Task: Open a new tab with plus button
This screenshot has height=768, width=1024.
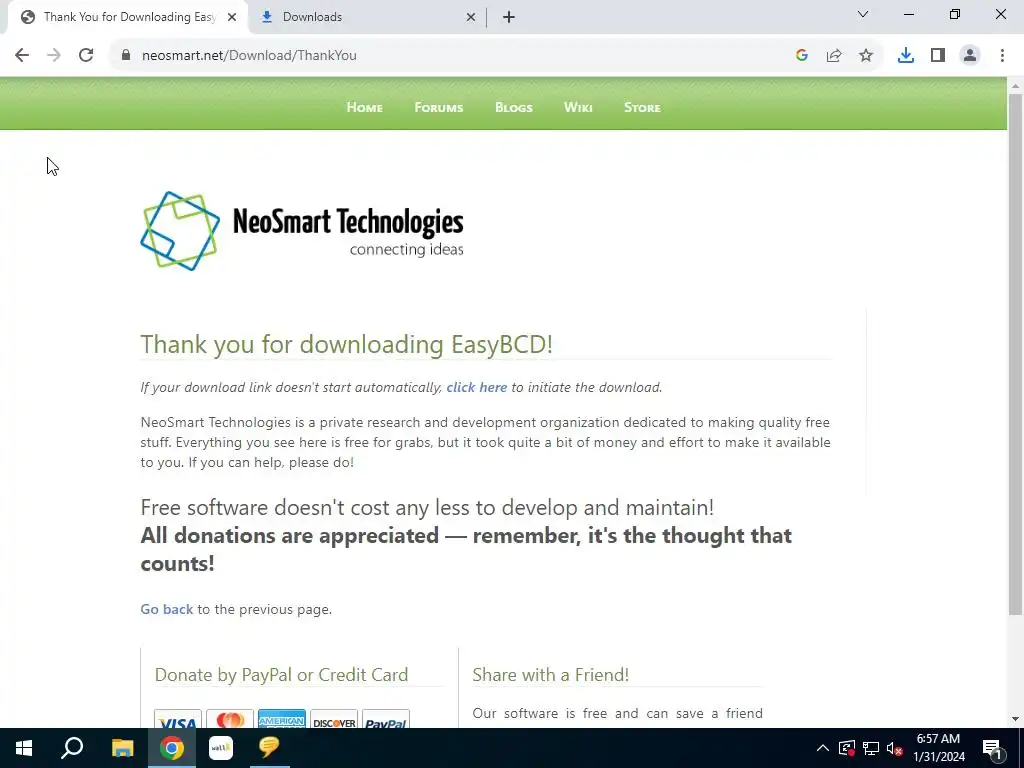Action: coord(509,17)
